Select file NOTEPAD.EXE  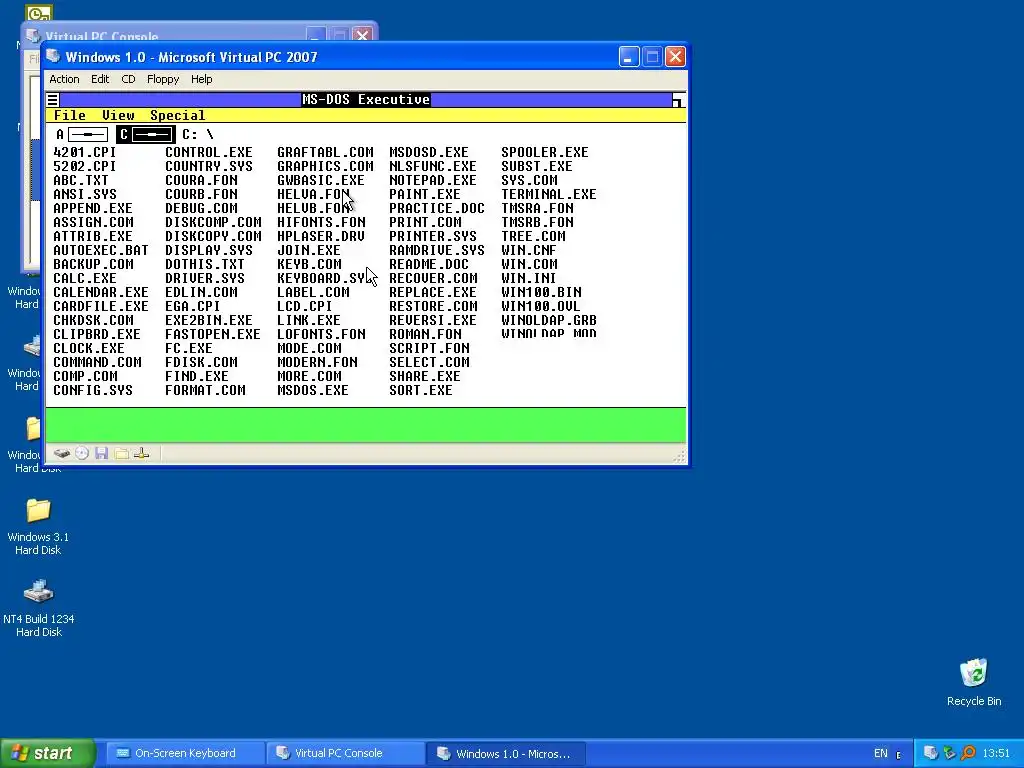pos(432,180)
